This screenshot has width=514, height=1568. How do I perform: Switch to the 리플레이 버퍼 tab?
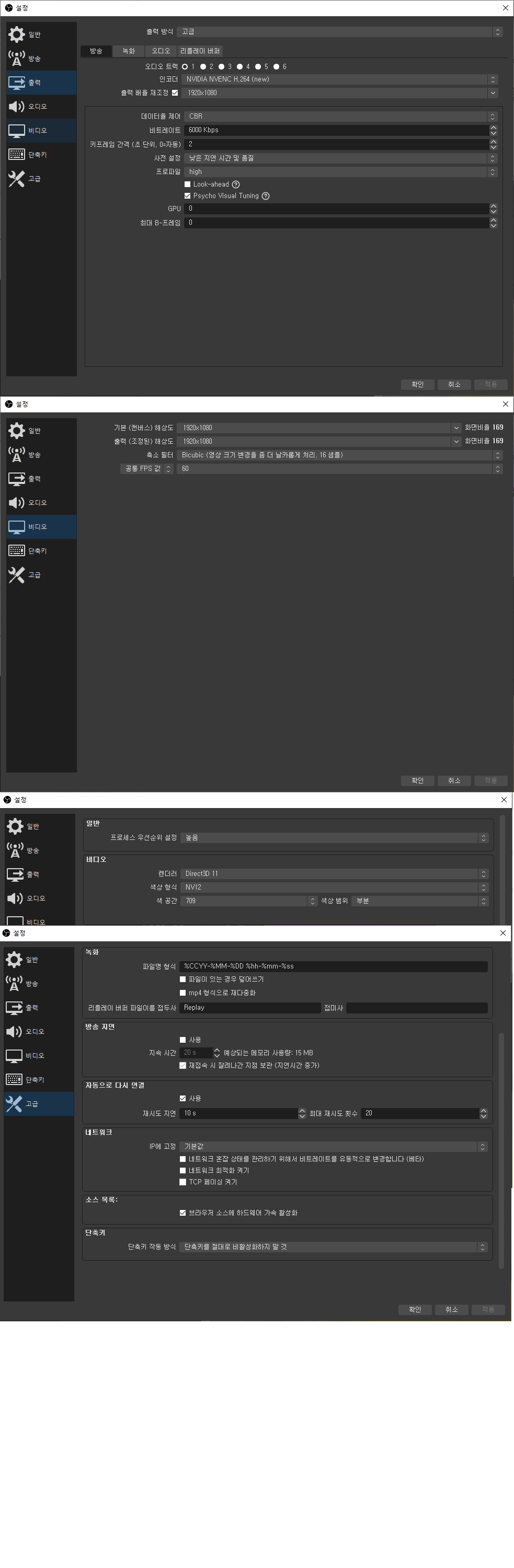pyautogui.click(x=200, y=51)
